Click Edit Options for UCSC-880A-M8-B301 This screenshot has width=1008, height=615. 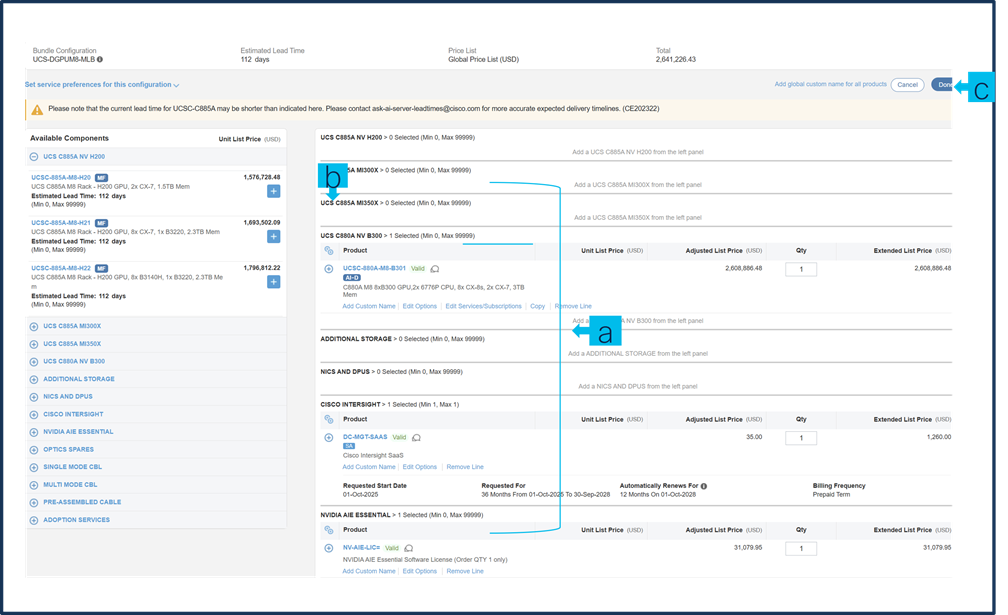click(420, 307)
